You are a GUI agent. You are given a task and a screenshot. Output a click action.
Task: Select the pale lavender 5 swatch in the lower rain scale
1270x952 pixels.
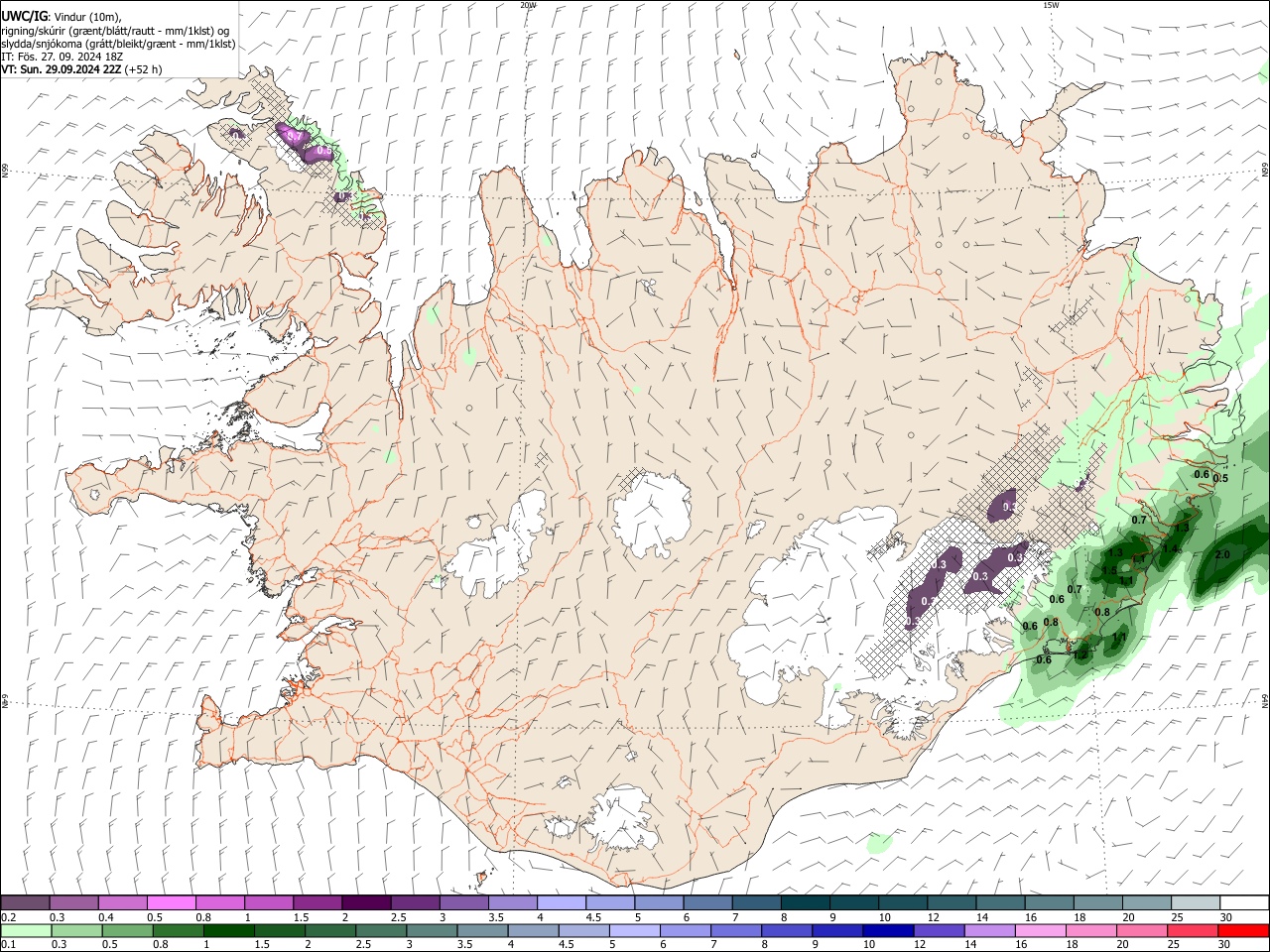coord(635,930)
